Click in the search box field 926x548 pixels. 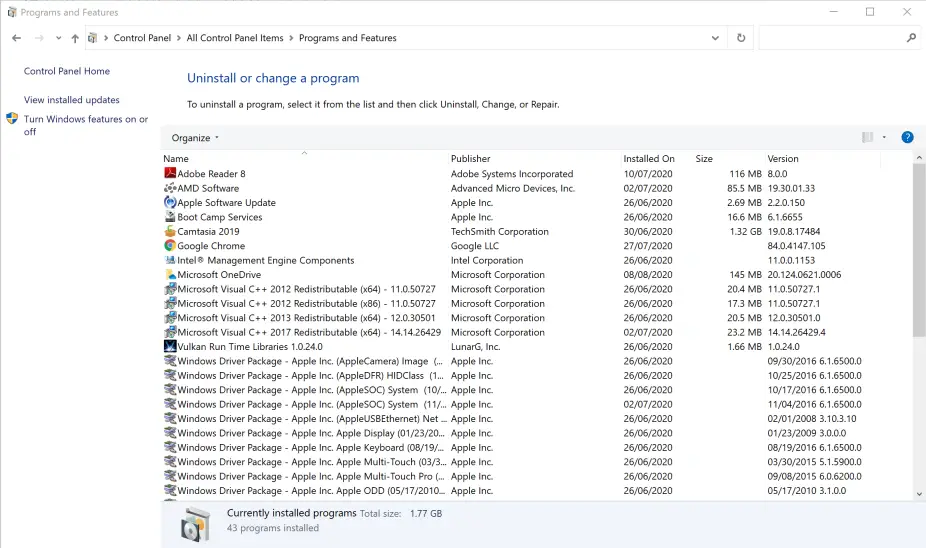[832, 38]
